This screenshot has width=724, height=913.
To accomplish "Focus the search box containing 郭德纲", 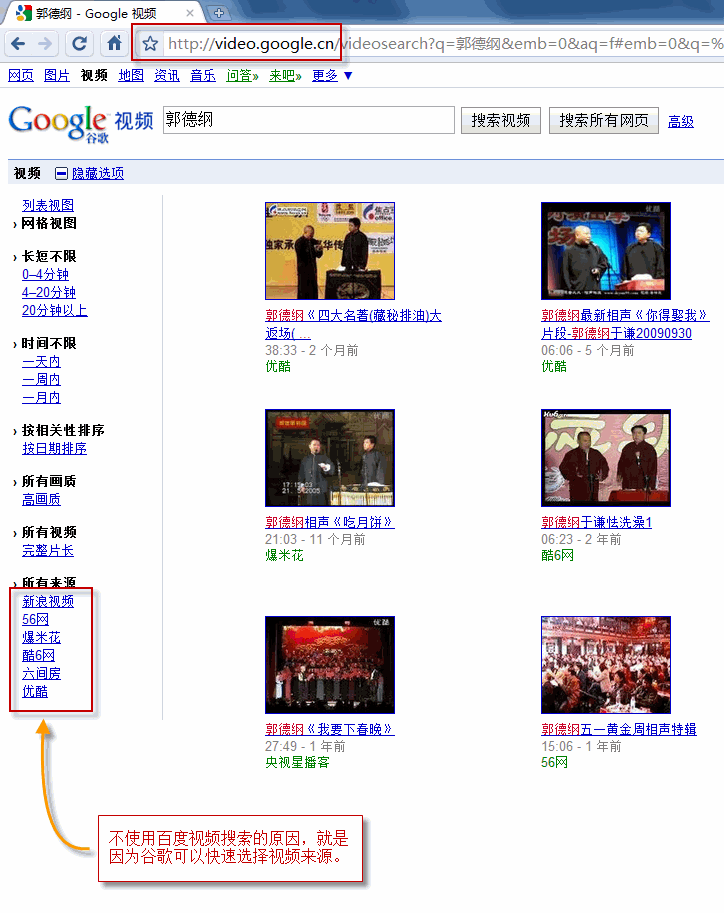I will click(309, 120).
